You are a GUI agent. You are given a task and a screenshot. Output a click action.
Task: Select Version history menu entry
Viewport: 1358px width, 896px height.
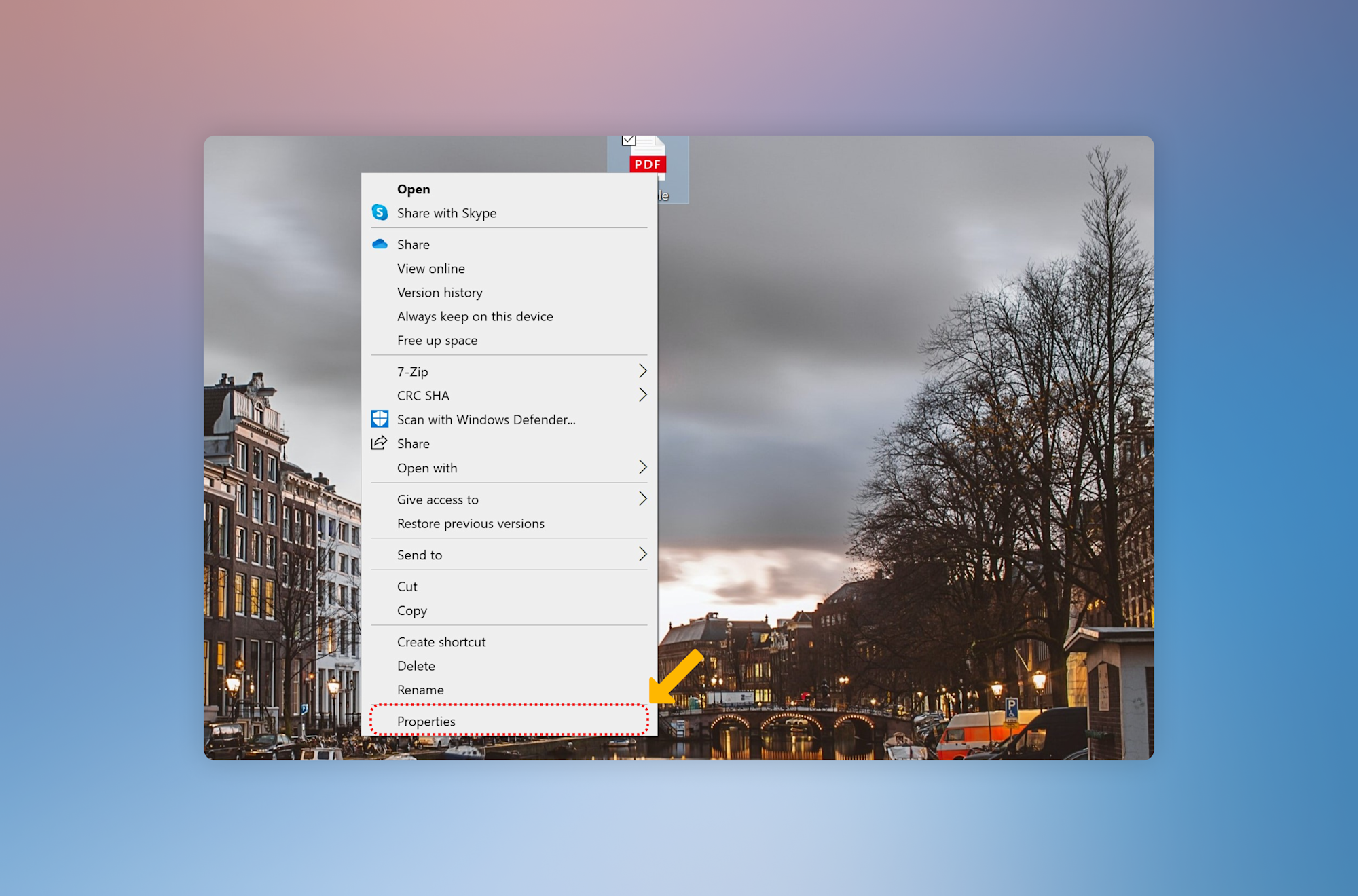pos(440,293)
